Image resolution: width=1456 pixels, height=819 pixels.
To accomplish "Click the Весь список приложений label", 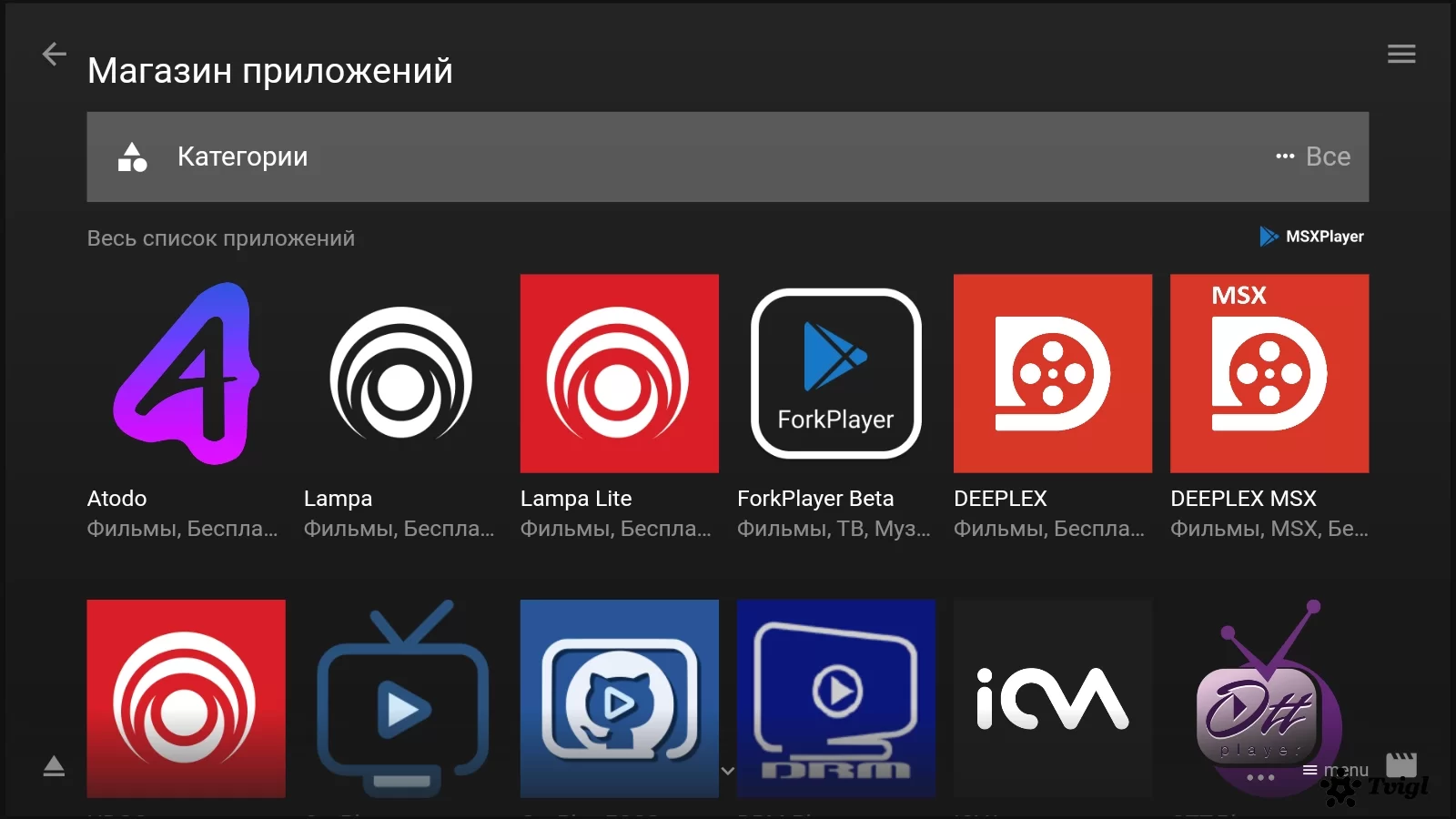I will [221, 238].
